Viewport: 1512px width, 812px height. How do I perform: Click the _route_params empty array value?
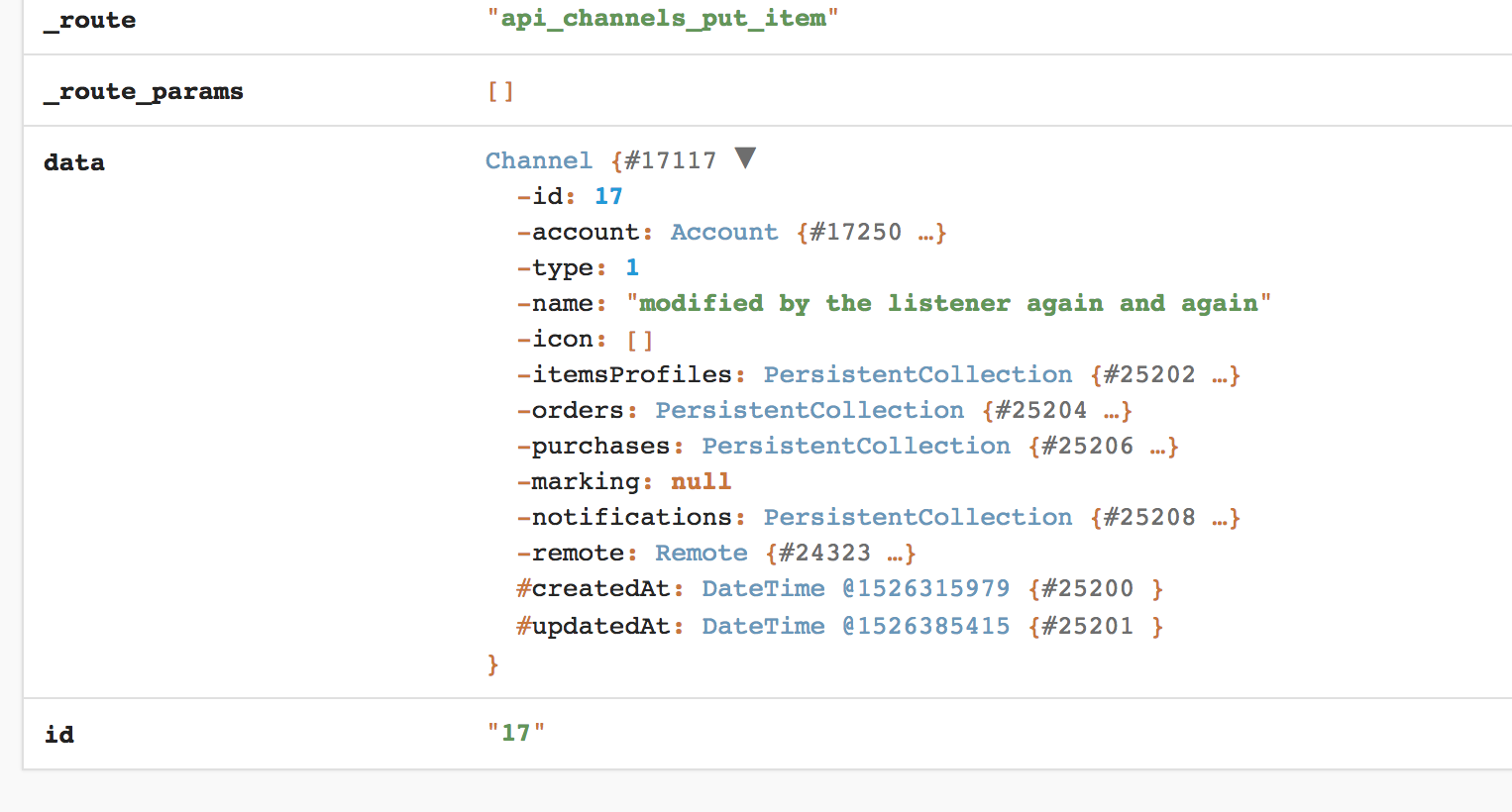click(500, 90)
